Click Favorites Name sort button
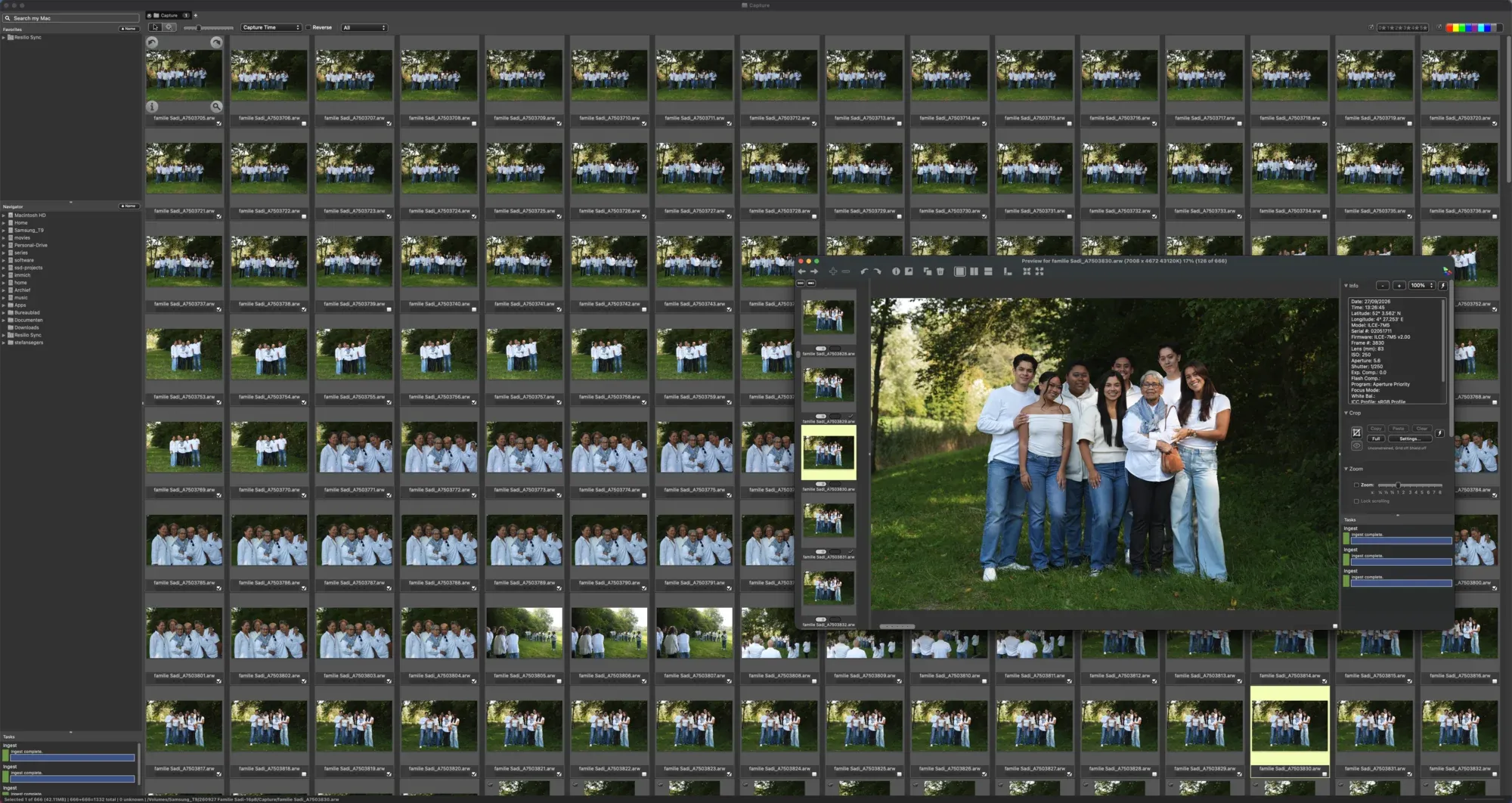The width and height of the screenshot is (1512, 803). click(x=129, y=29)
